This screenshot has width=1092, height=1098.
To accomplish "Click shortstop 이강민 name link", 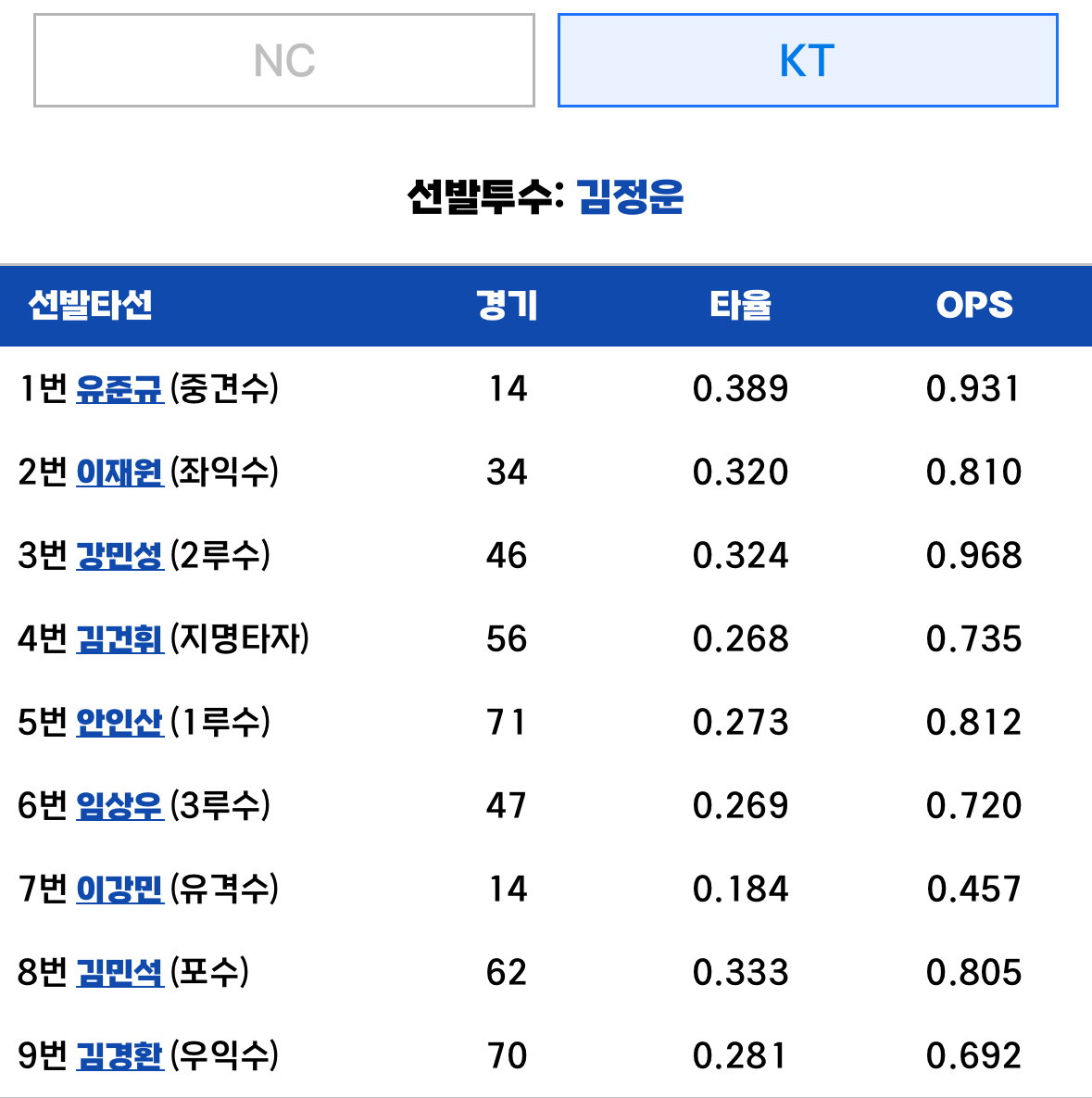I will pos(119,889).
